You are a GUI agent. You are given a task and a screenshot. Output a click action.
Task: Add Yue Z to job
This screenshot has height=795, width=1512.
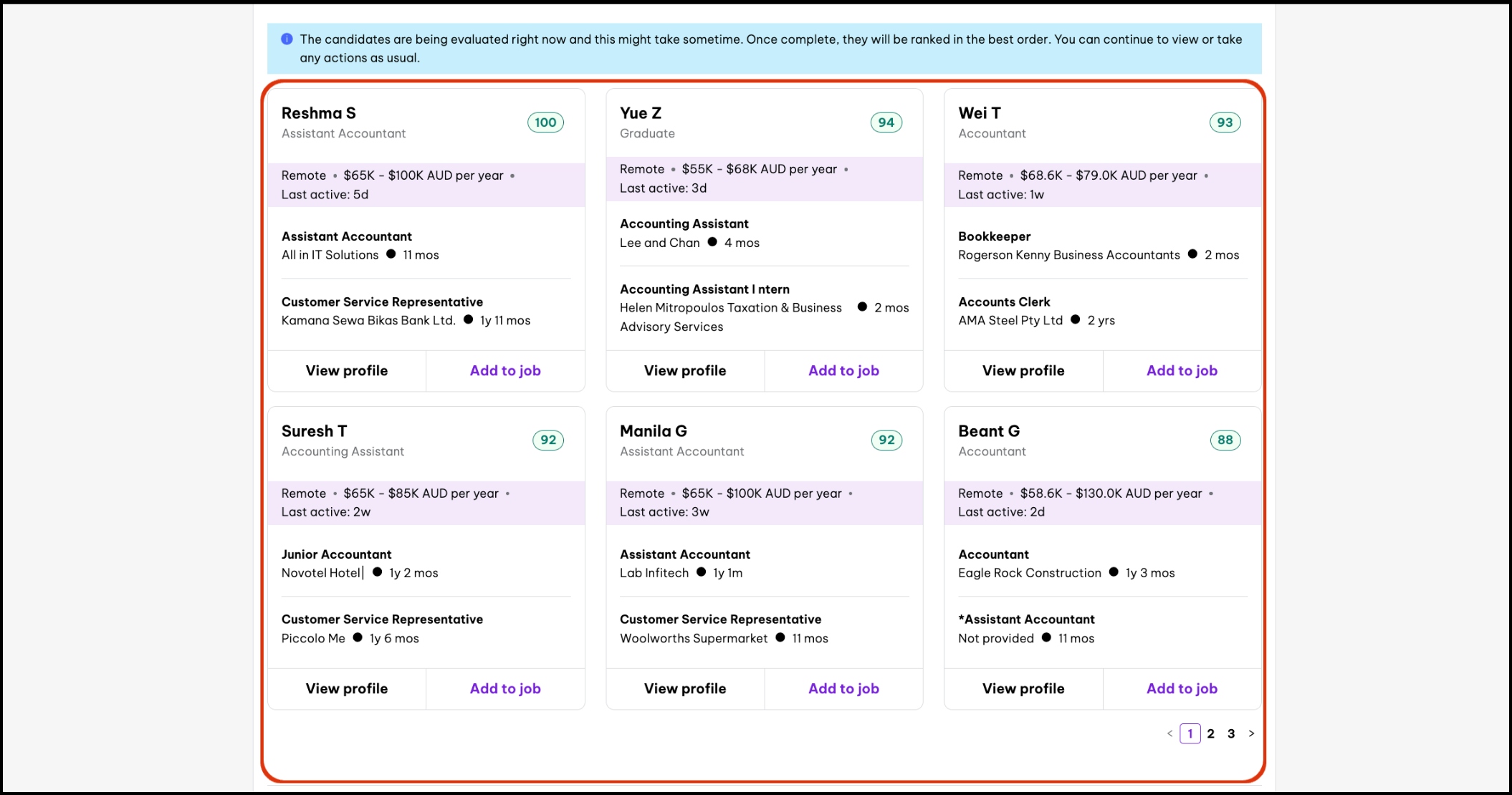tap(843, 371)
